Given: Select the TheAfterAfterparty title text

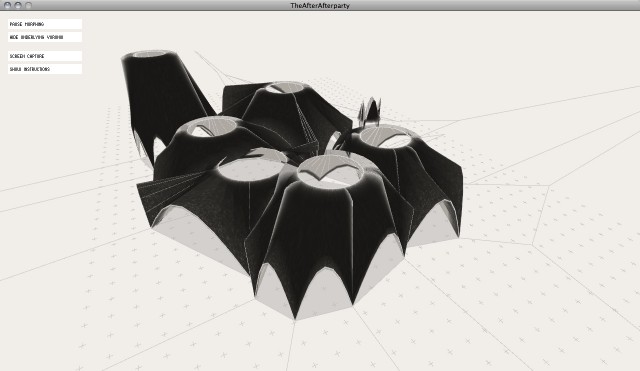Looking at the screenshot, I should (320, 5).
